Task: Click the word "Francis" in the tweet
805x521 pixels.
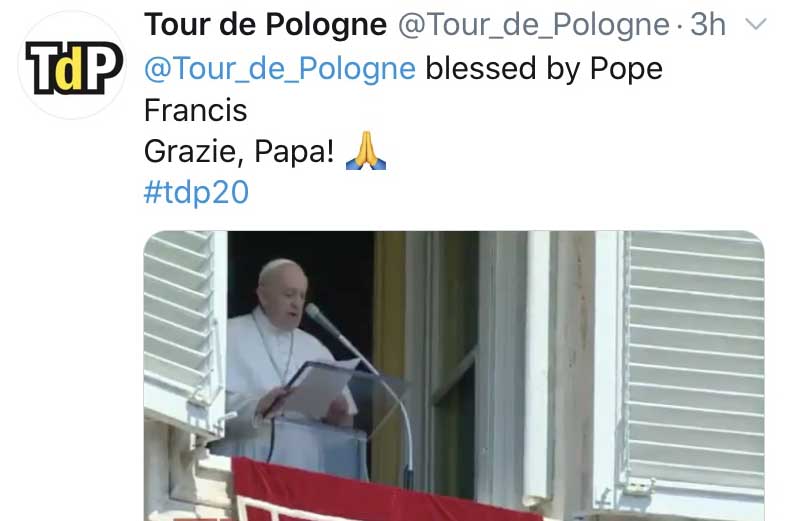Action: click(x=196, y=110)
